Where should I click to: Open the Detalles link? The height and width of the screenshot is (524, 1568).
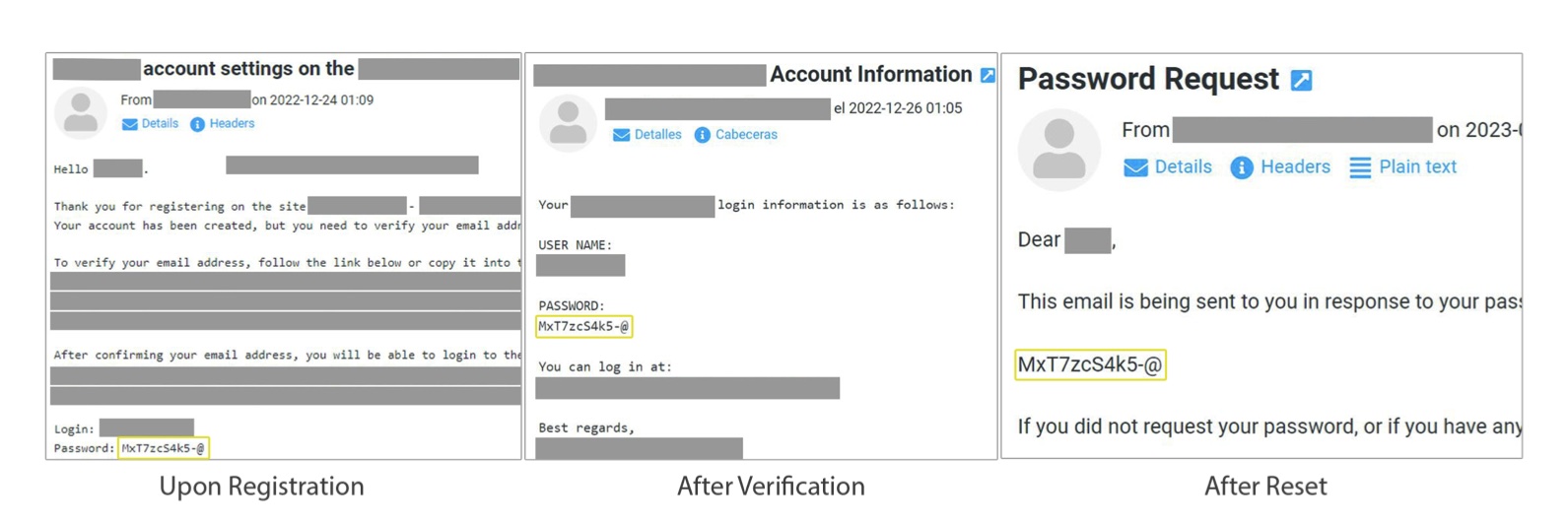click(x=657, y=134)
